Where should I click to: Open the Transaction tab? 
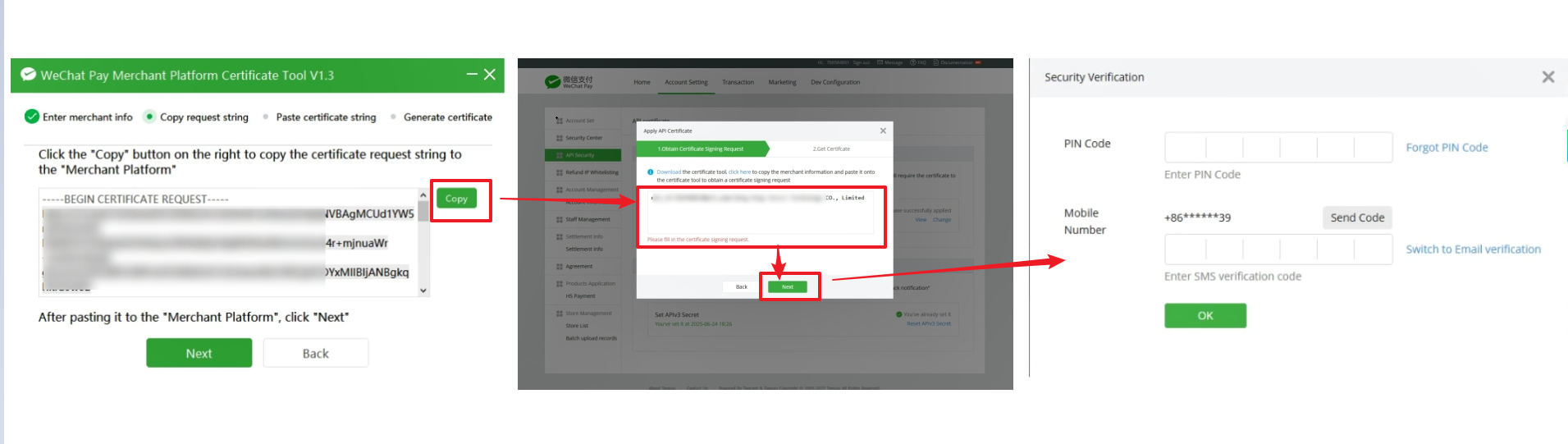738,82
